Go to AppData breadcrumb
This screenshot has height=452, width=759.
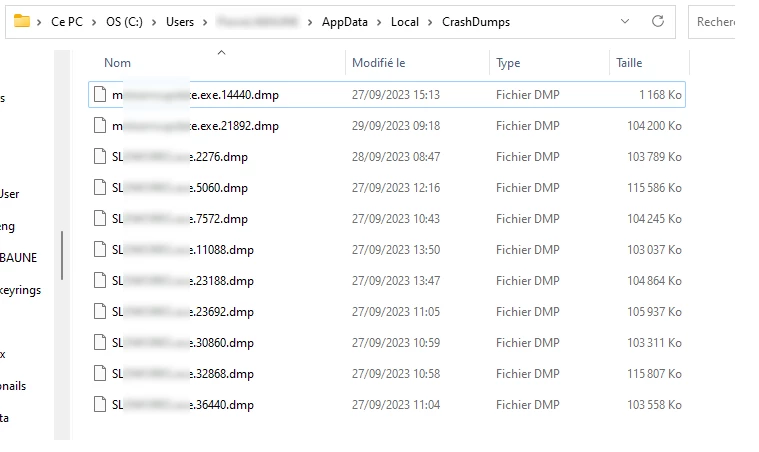345,22
